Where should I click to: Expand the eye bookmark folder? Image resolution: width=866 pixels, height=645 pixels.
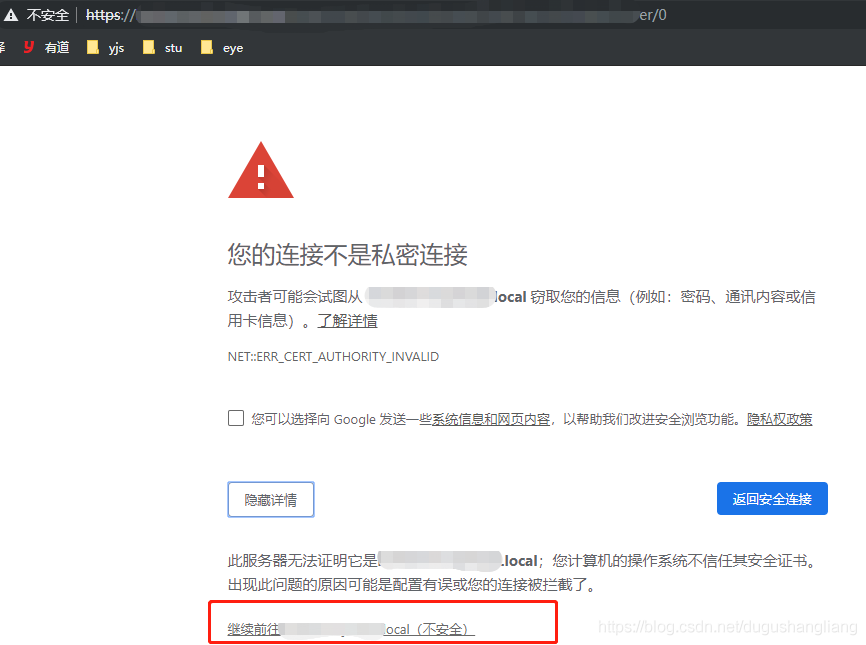[221, 47]
